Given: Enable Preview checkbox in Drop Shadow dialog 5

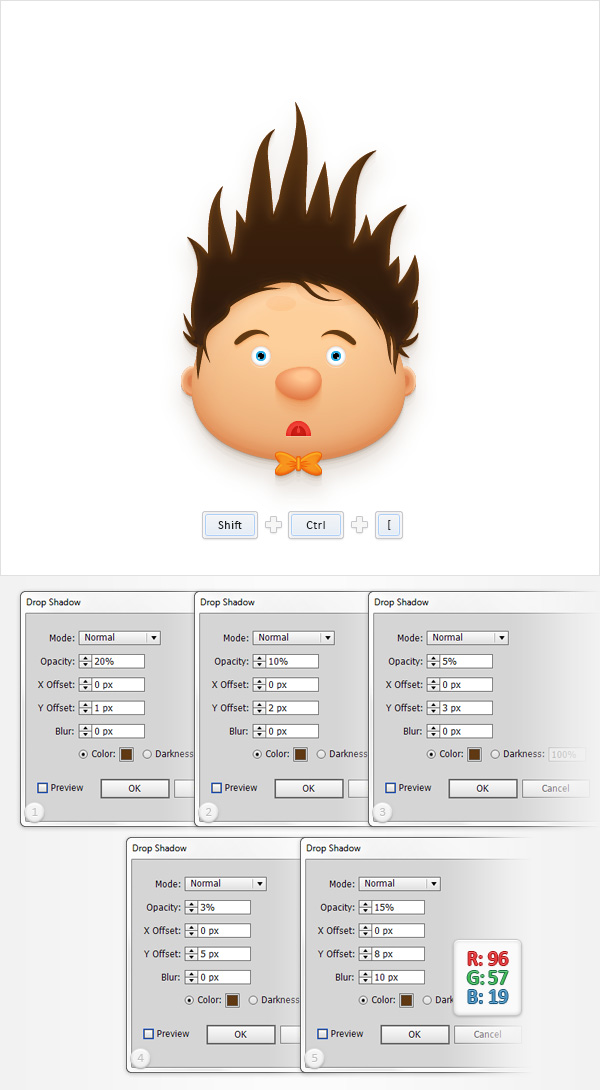Looking at the screenshot, I should pyautogui.click(x=323, y=1034).
